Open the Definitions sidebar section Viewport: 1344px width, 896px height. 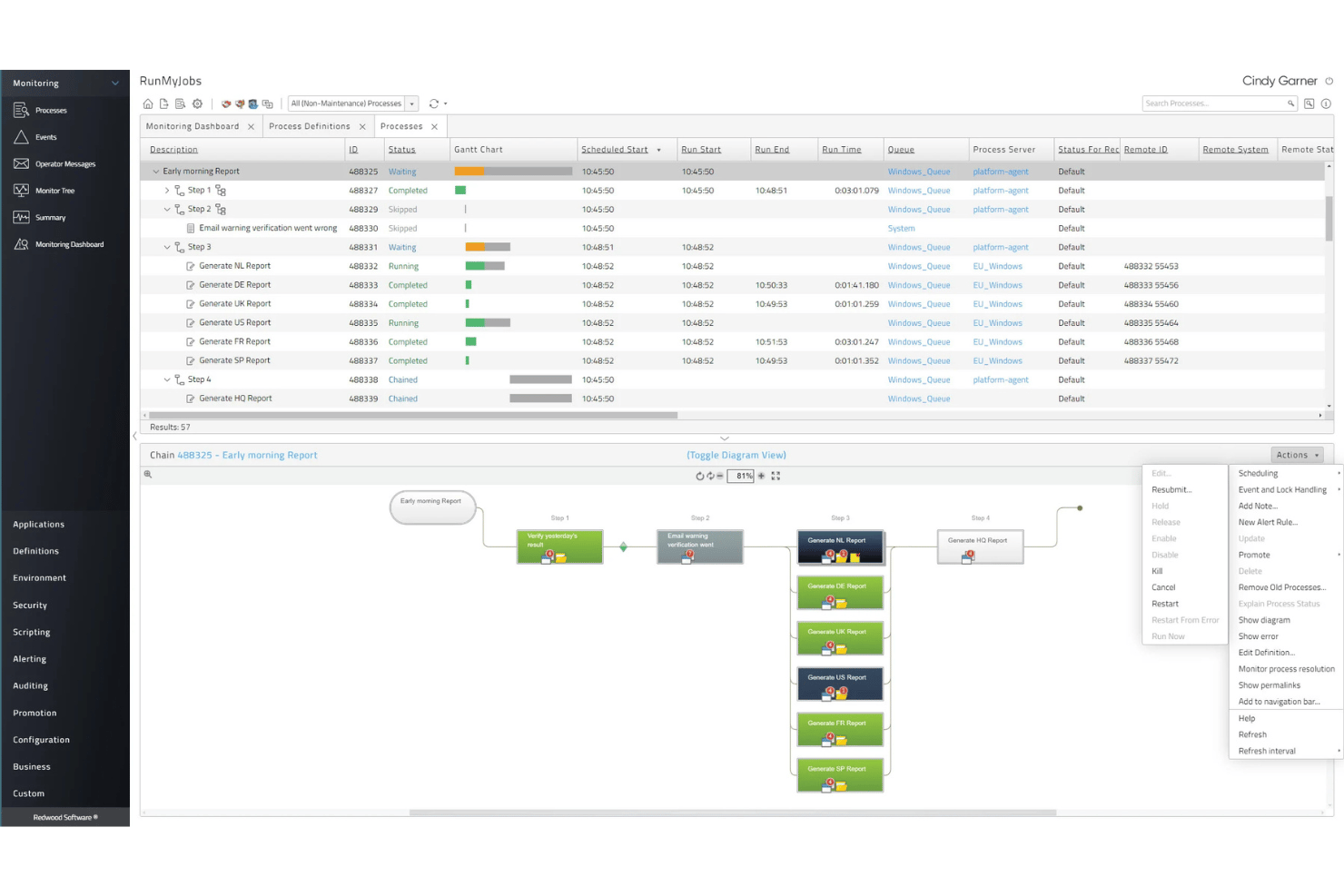click(x=35, y=551)
